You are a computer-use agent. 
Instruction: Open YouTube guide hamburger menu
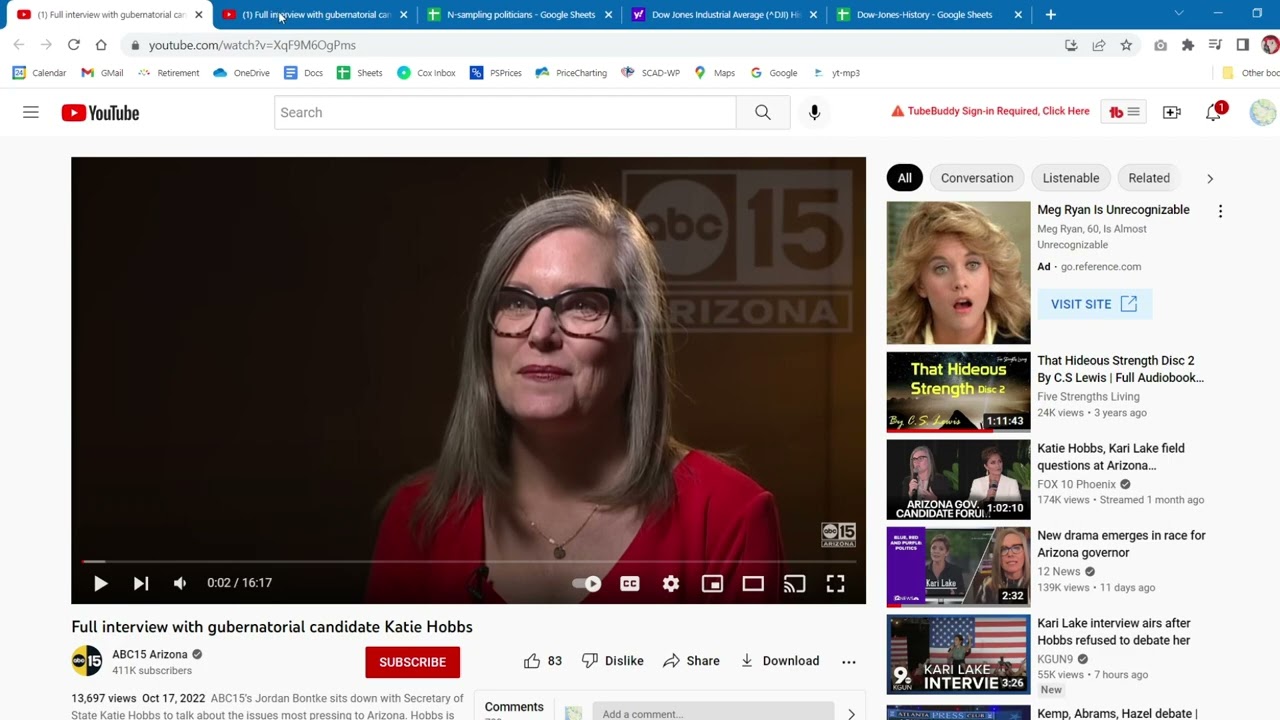pos(31,113)
